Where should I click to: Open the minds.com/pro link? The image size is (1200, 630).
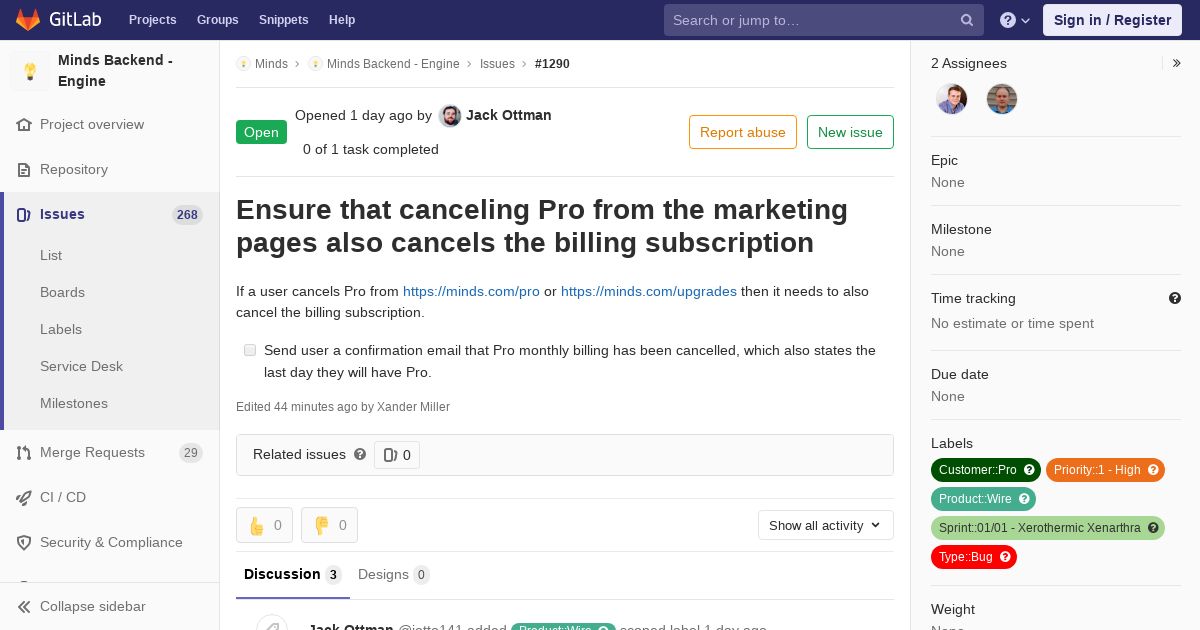pyautogui.click(x=471, y=291)
